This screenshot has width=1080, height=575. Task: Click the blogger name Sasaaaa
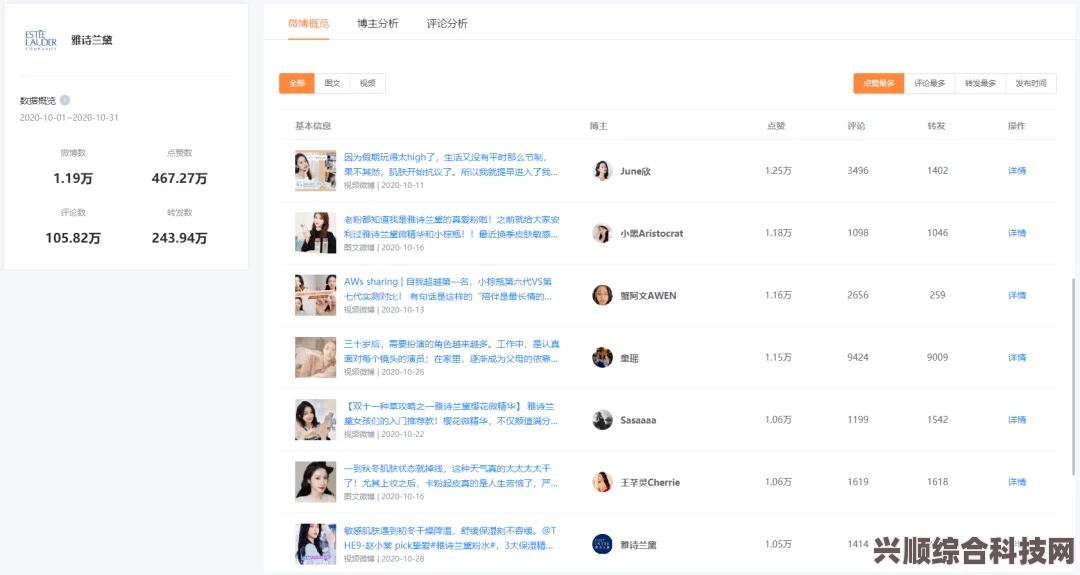coord(638,420)
